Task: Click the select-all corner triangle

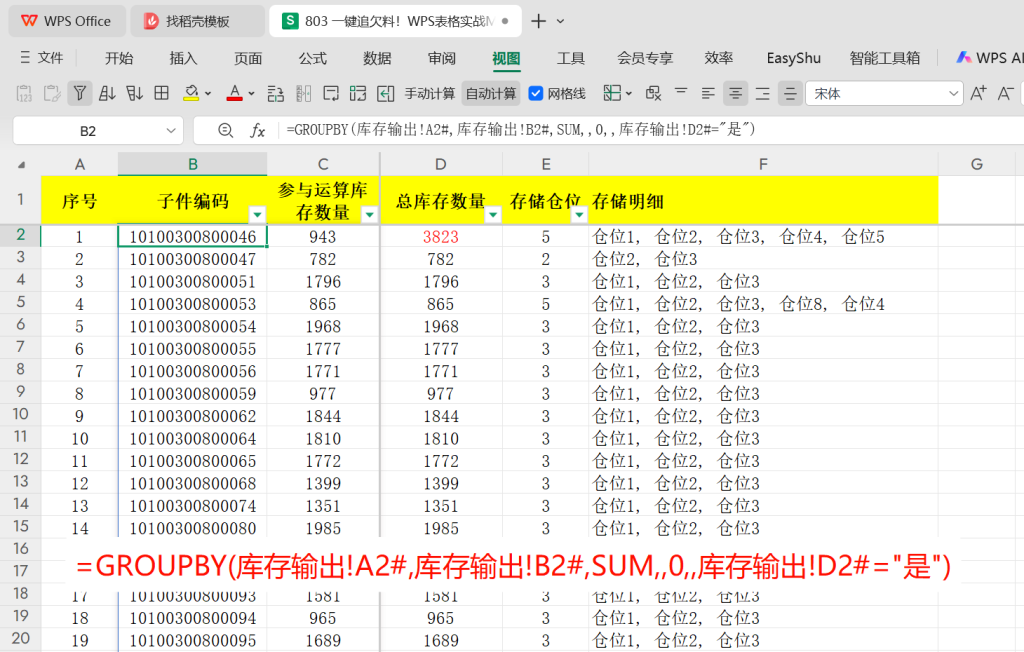Action: [x=21, y=164]
